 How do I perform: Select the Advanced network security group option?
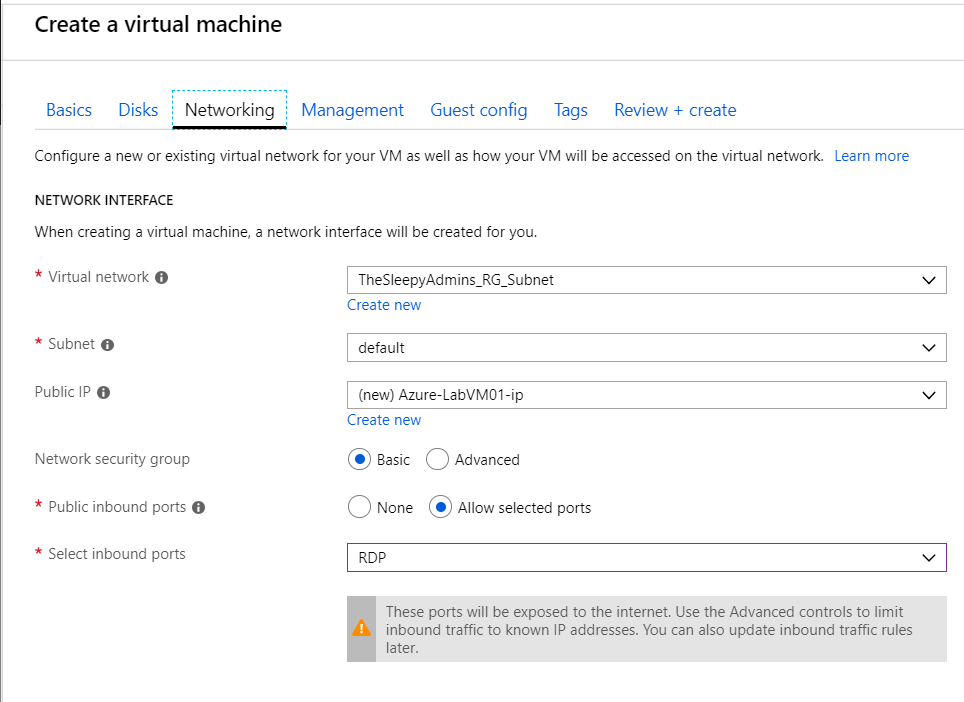437,460
